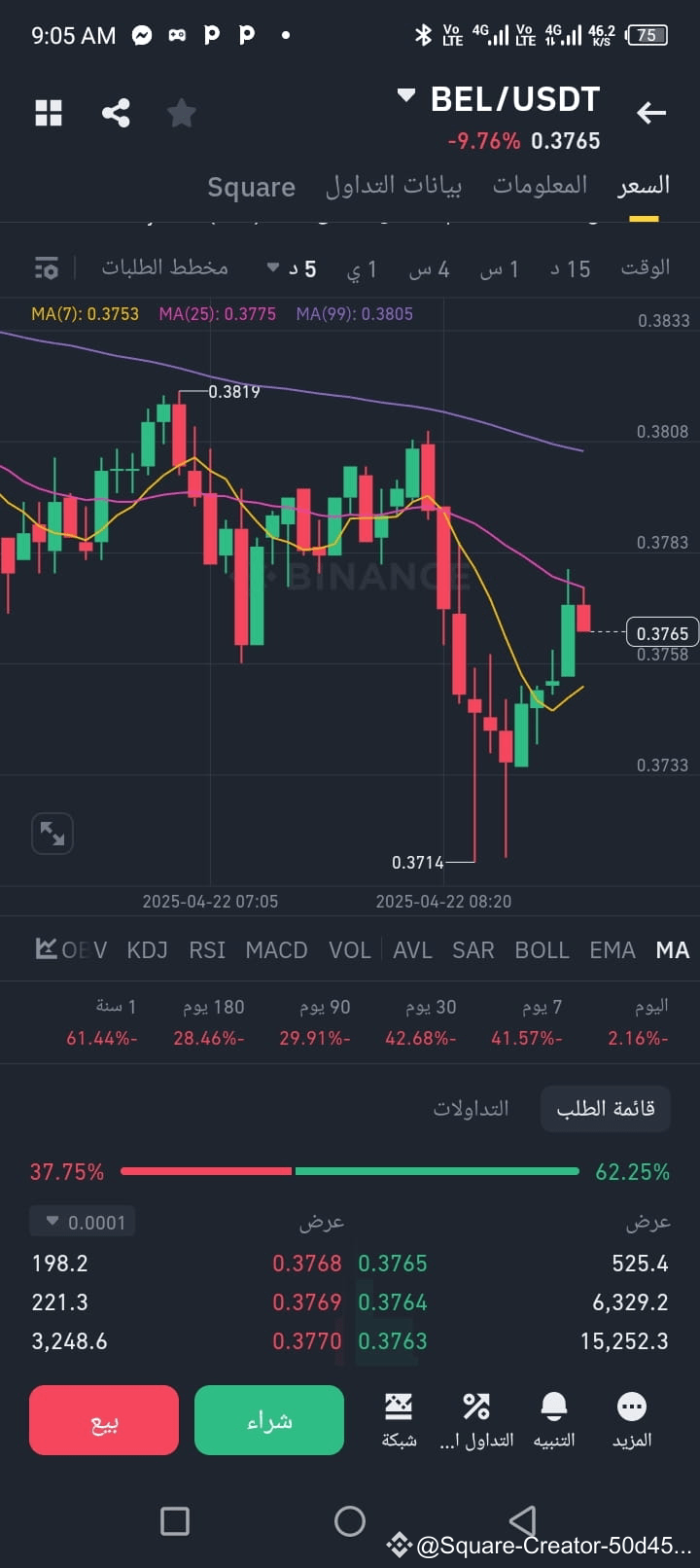700x1568 pixels.
Task: Open the grid layout icon at top left
Action: click(x=48, y=112)
